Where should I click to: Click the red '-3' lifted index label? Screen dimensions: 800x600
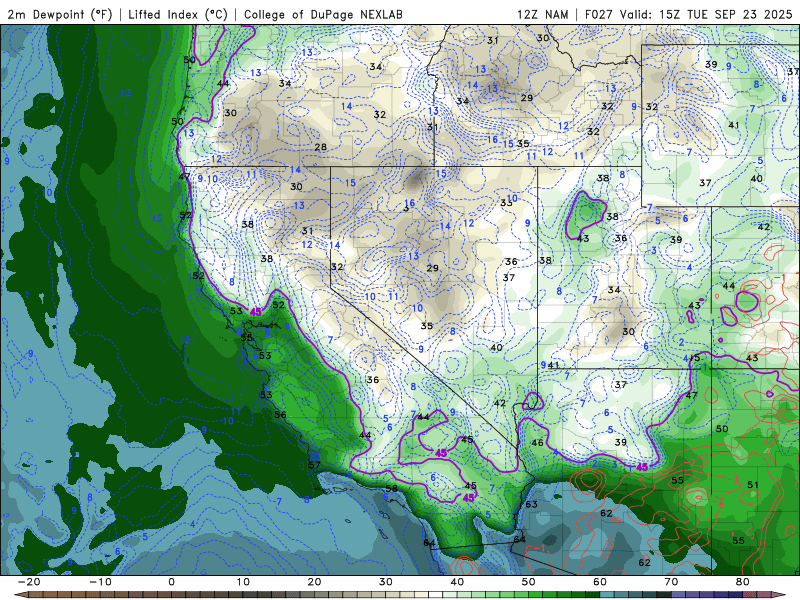pyautogui.click(x=735, y=479)
